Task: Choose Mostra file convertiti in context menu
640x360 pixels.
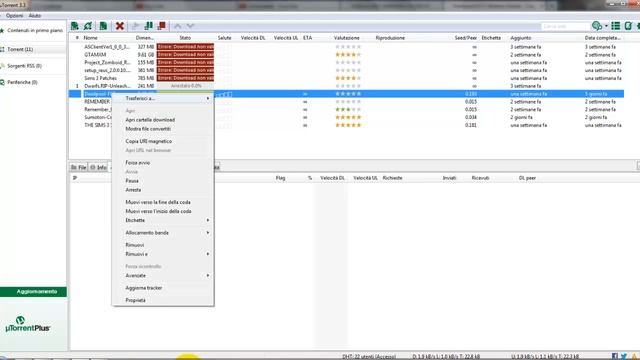Action: (163, 129)
